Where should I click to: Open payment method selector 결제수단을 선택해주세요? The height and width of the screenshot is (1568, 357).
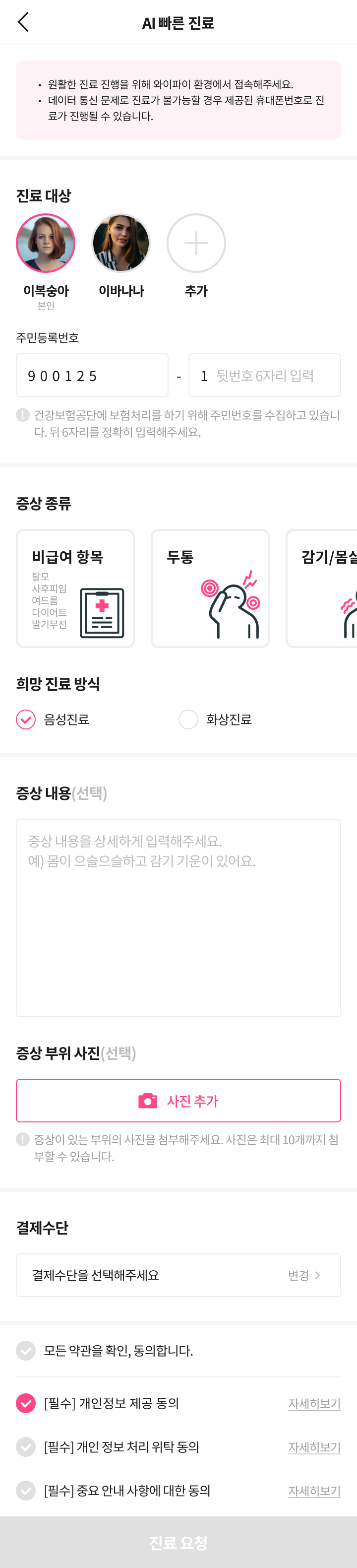point(178,1275)
